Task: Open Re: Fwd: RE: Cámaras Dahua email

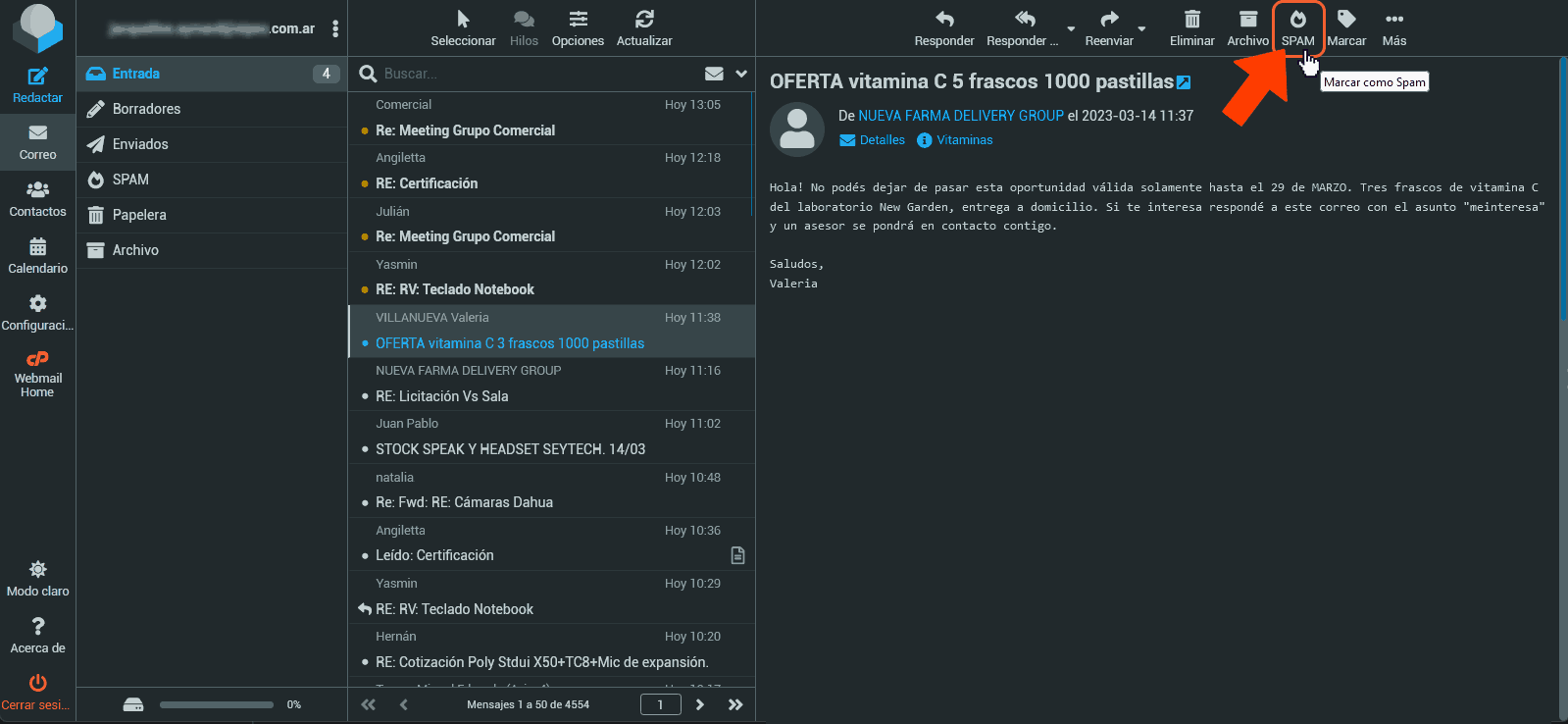Action: point(551,491)
